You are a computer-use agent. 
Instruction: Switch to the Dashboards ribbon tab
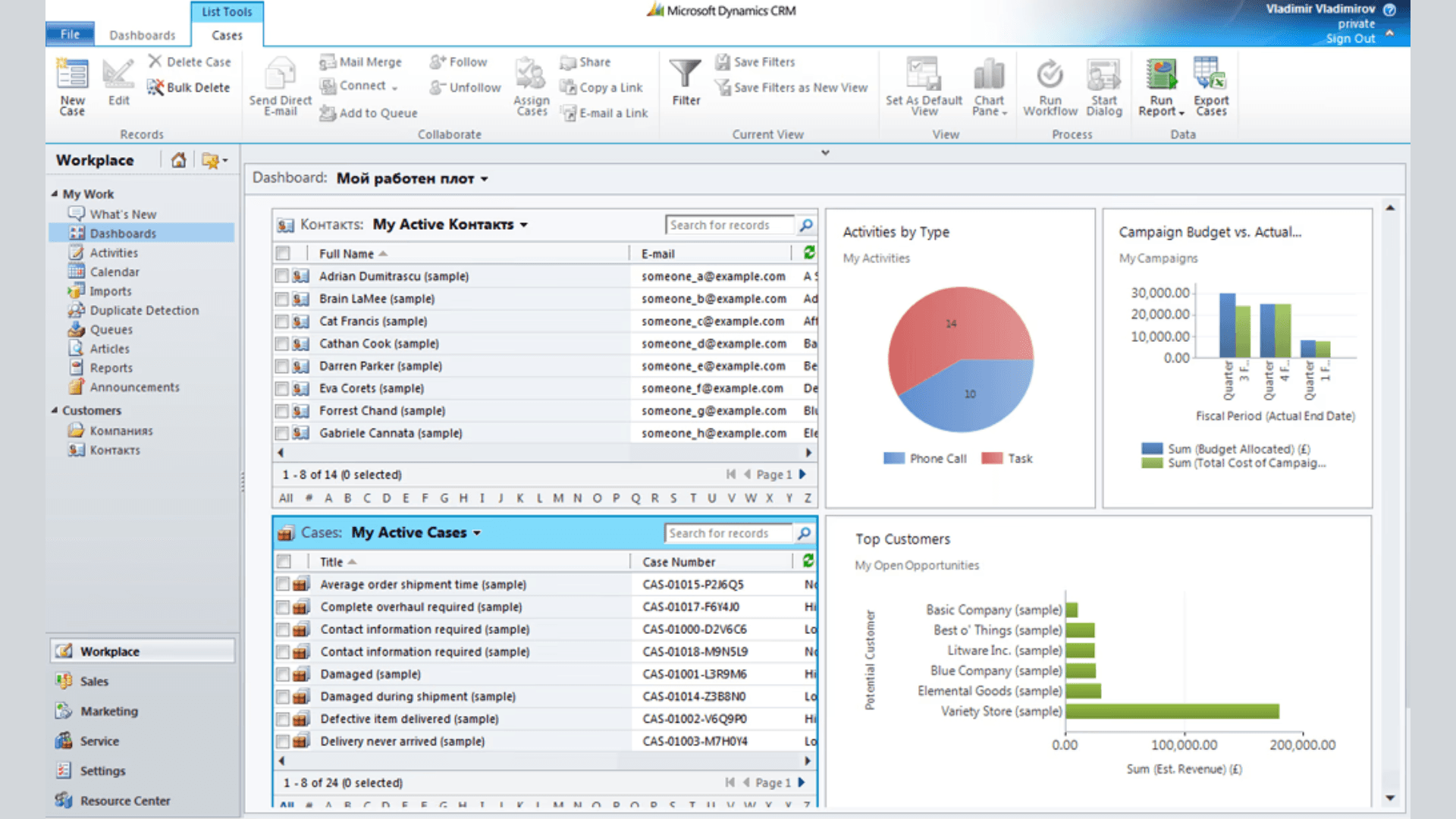coord(142,35)
